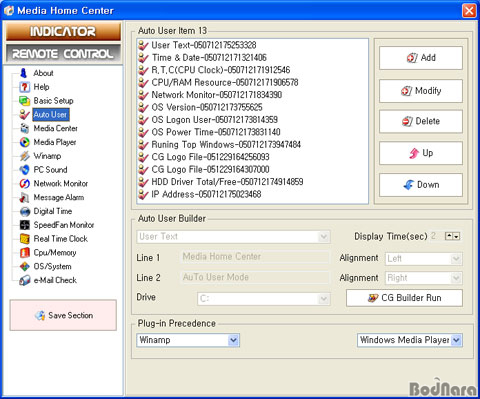Click the Auto User checkmark icon in sidebar

[24, 115]
